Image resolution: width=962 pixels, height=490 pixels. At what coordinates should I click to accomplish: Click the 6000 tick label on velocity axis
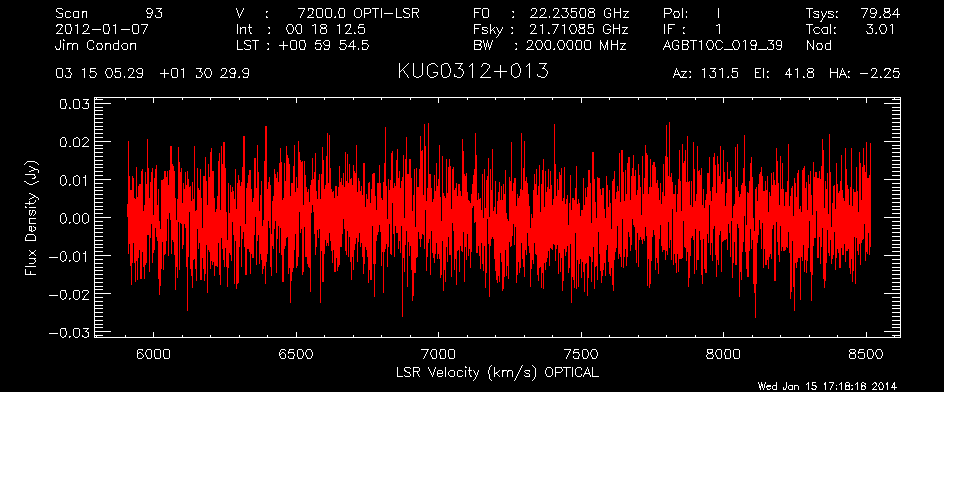point(153,354)
